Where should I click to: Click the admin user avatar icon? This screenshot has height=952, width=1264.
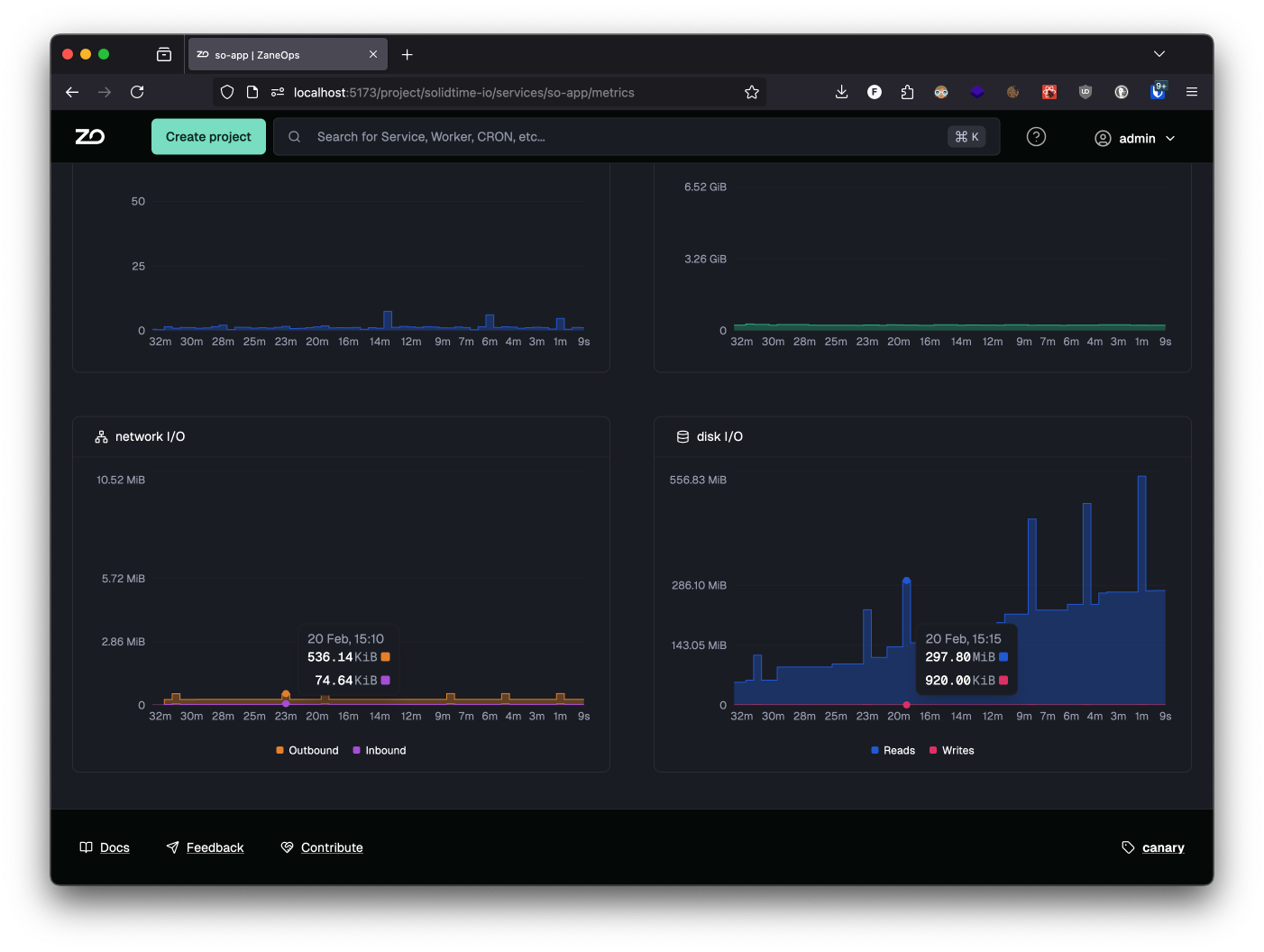click(1103, 138)
